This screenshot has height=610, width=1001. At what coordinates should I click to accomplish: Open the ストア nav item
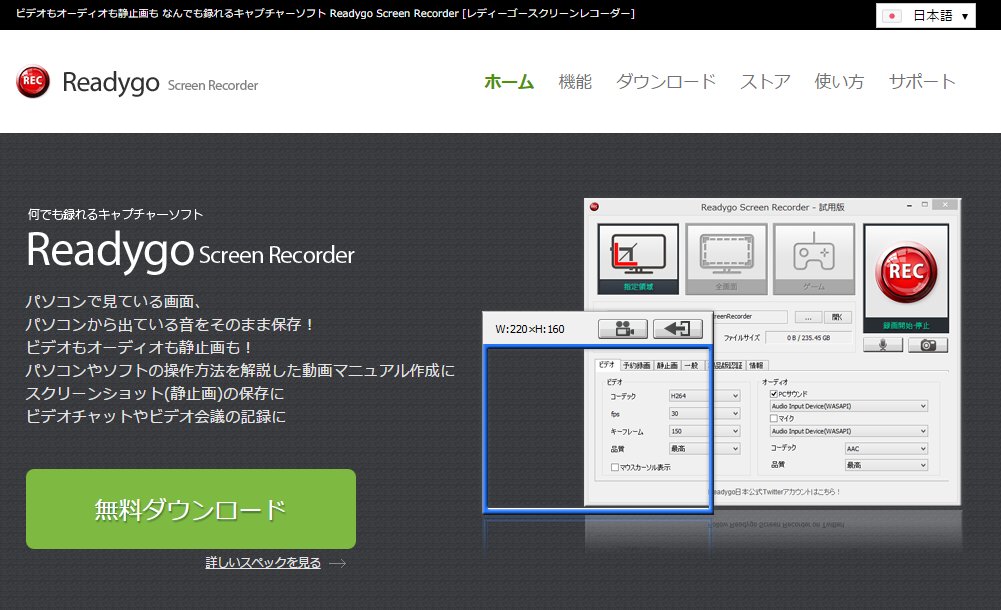coord(765,82)
